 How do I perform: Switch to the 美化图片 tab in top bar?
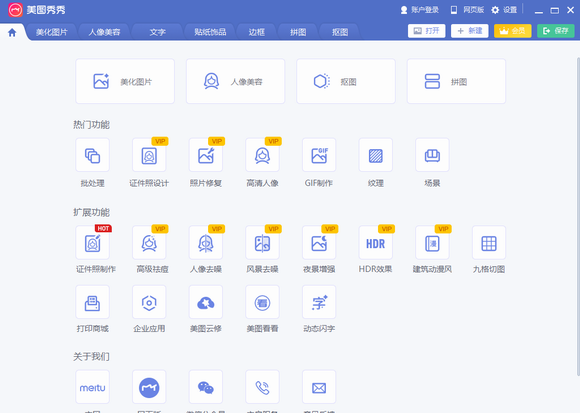coord(51,32)
